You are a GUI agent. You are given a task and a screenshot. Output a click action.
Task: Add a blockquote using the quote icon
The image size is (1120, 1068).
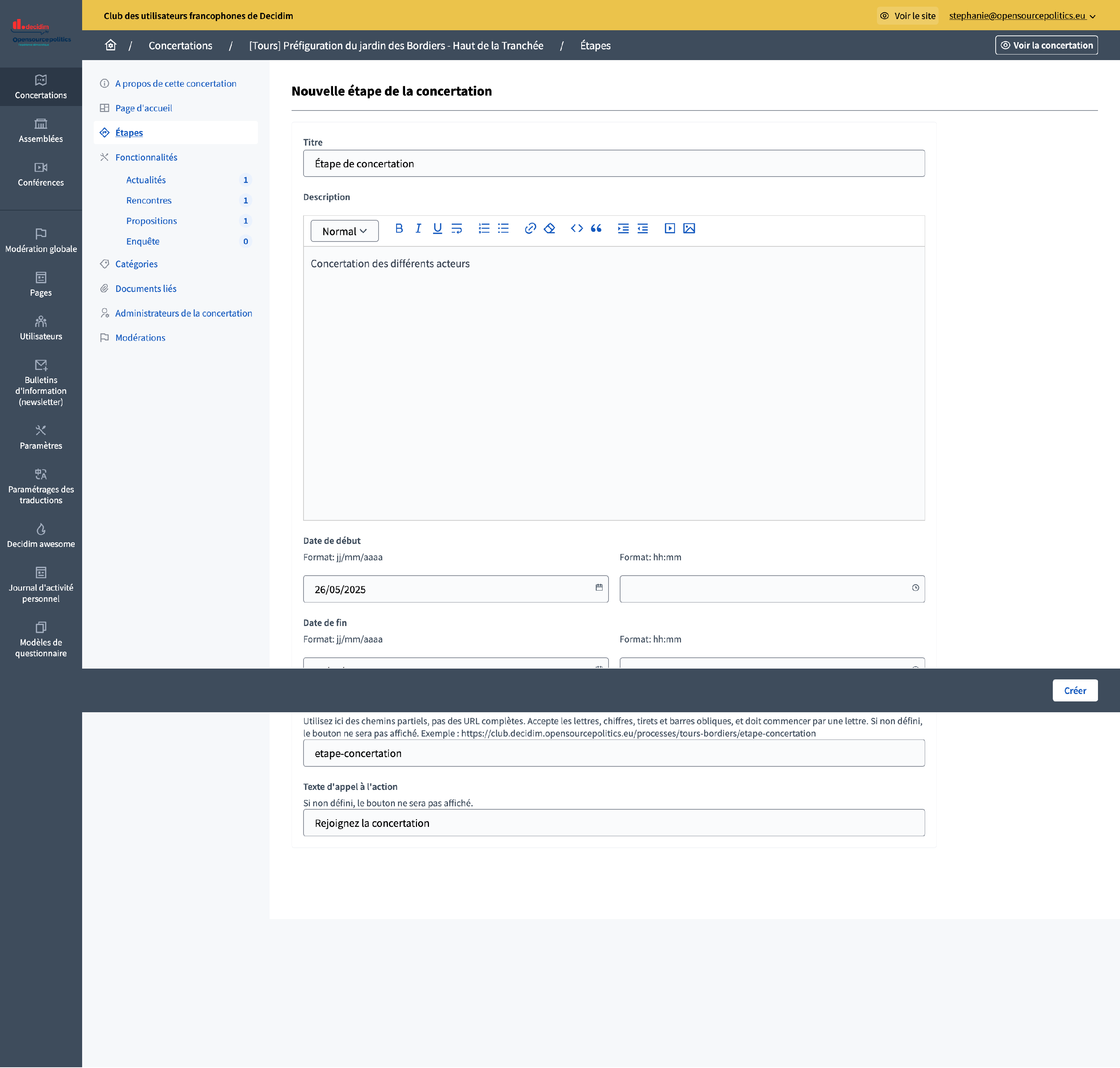[596, 228]
